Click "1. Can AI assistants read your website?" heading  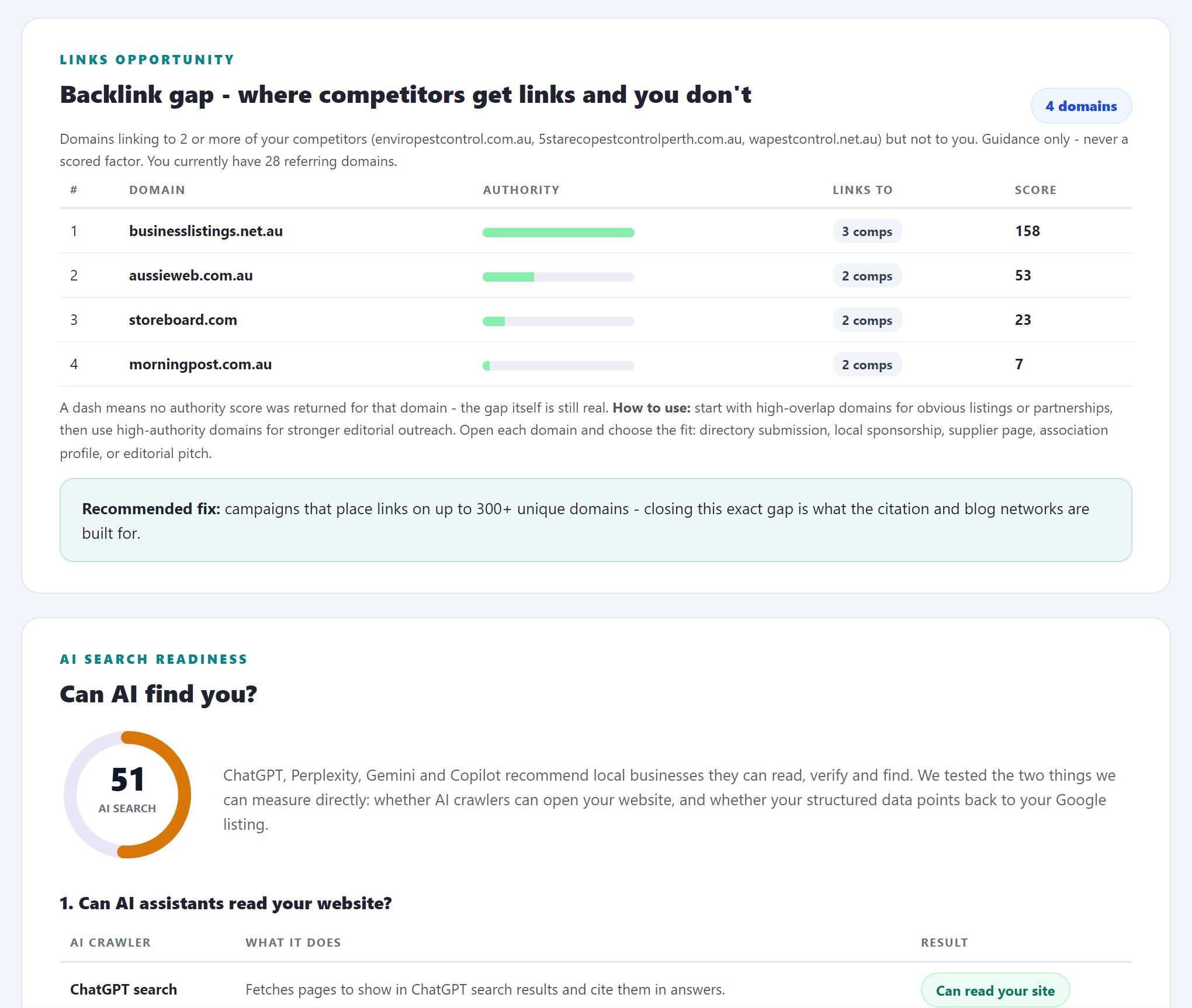[x=226, y=903]
